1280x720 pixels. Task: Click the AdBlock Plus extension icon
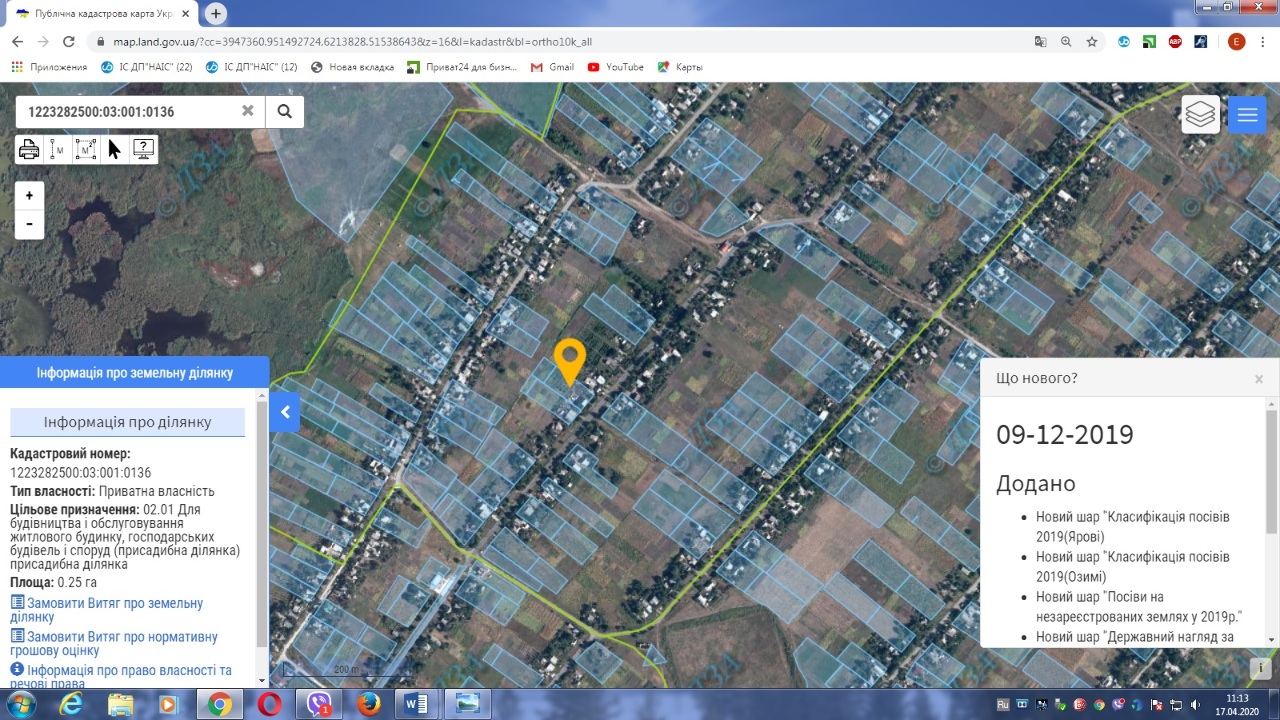point(1175,42)
